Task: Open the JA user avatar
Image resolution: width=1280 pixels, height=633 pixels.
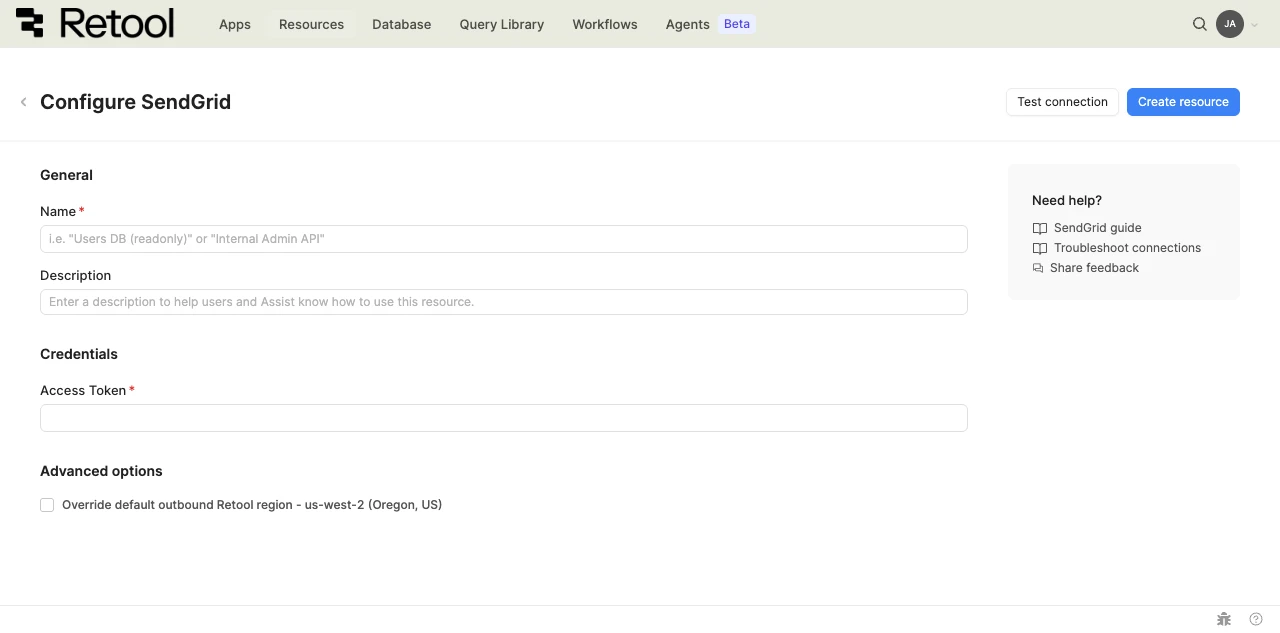Action: [1230, 24]
